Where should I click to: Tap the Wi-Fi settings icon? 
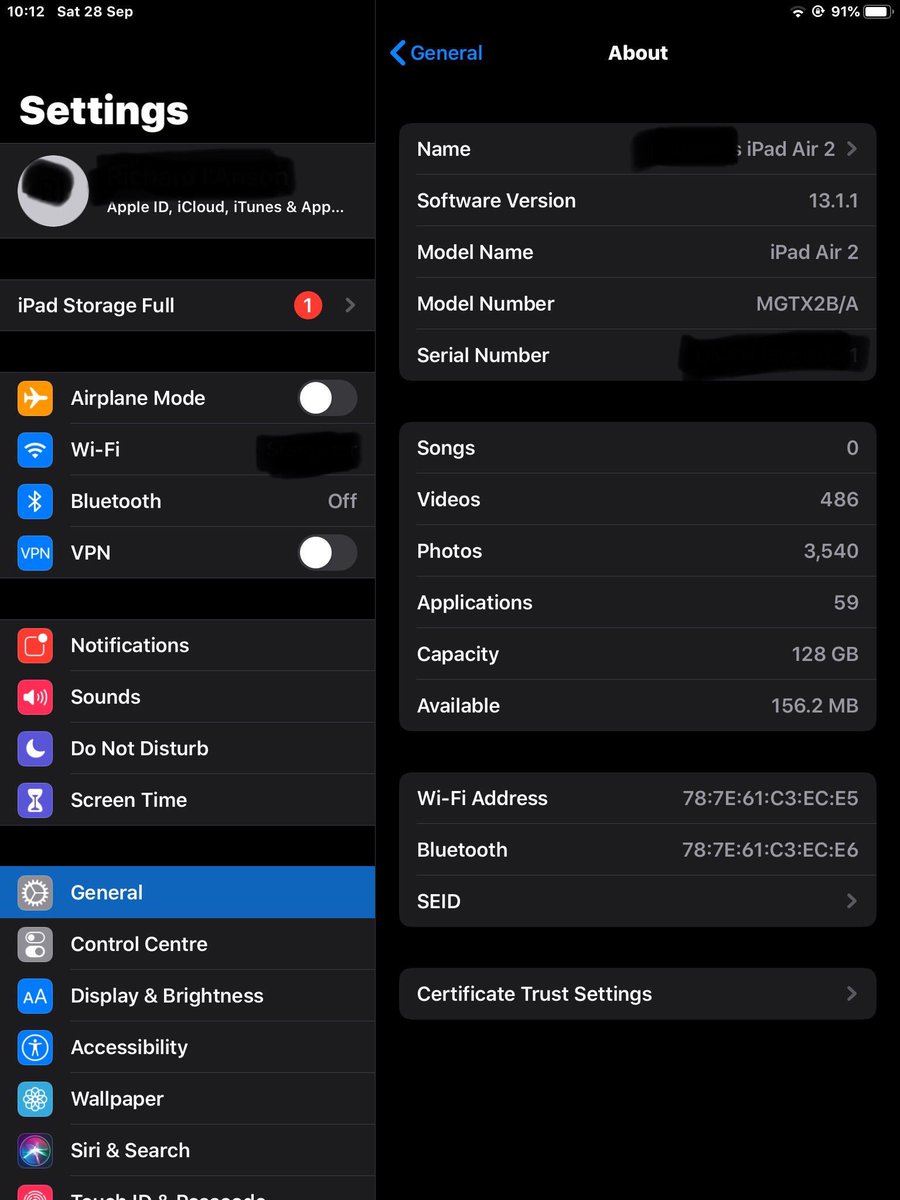(35, 450)
